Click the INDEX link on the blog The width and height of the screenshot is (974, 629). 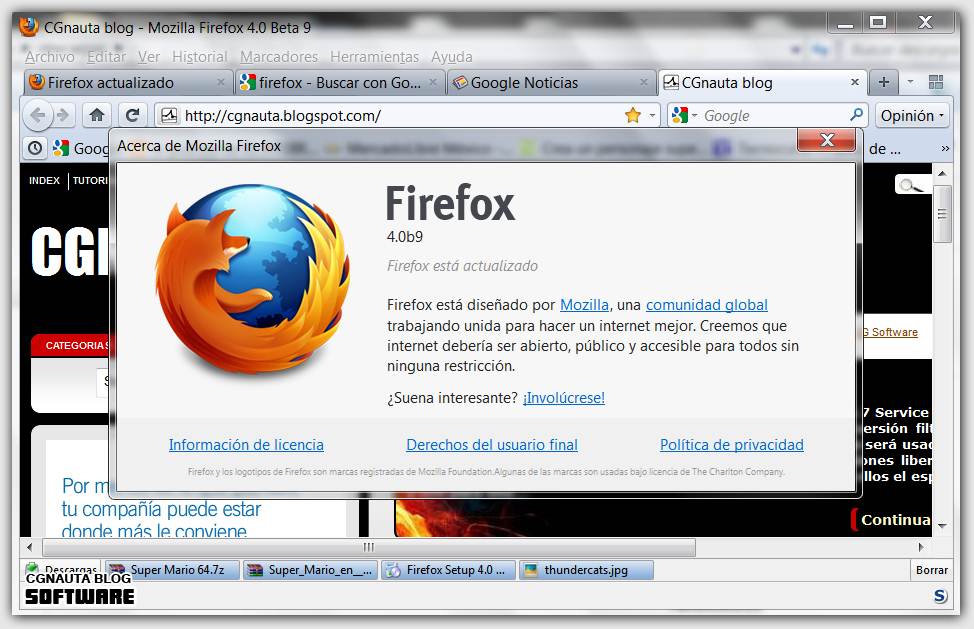44,181
